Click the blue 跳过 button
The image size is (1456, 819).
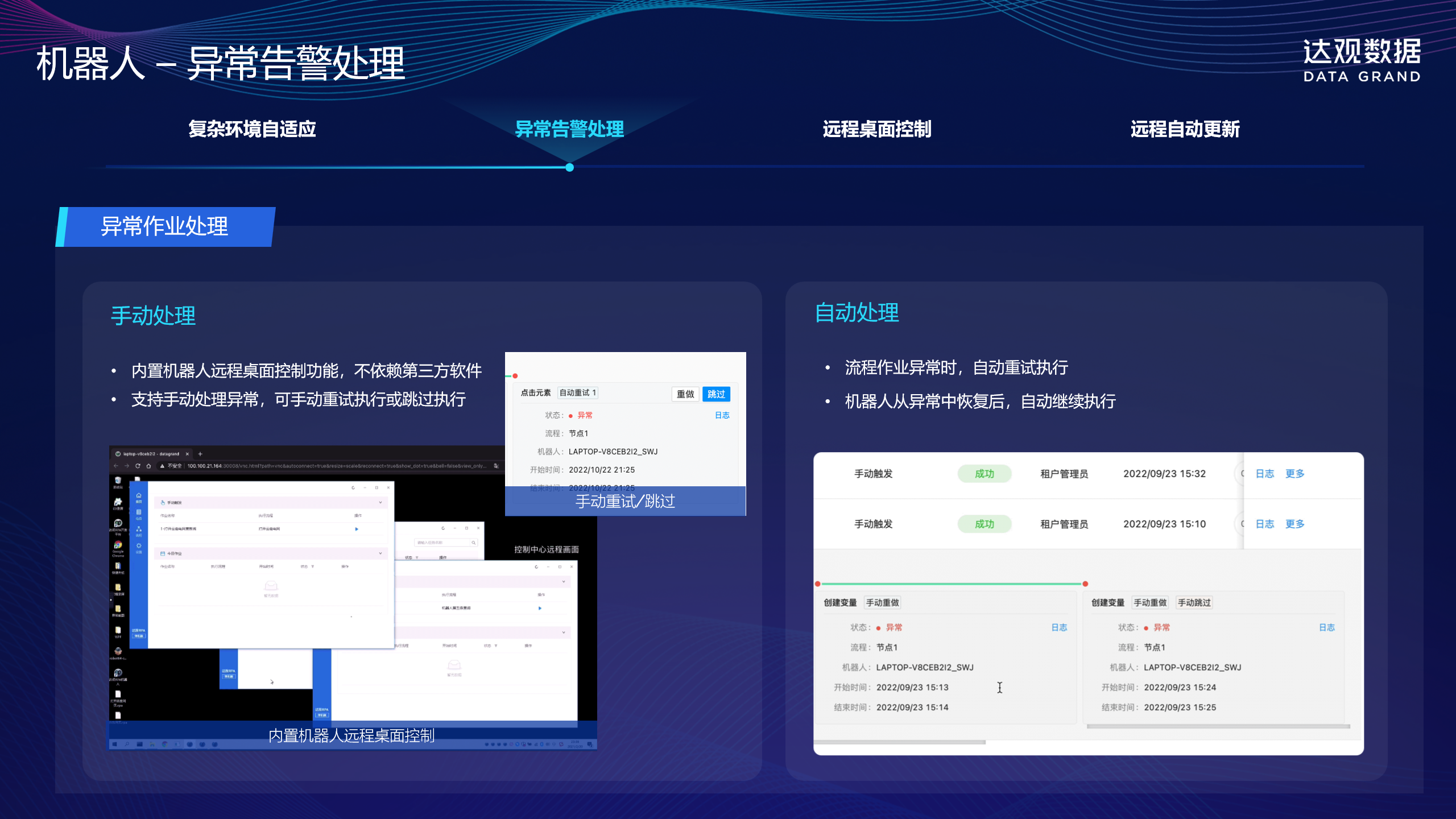click(716, 394)
